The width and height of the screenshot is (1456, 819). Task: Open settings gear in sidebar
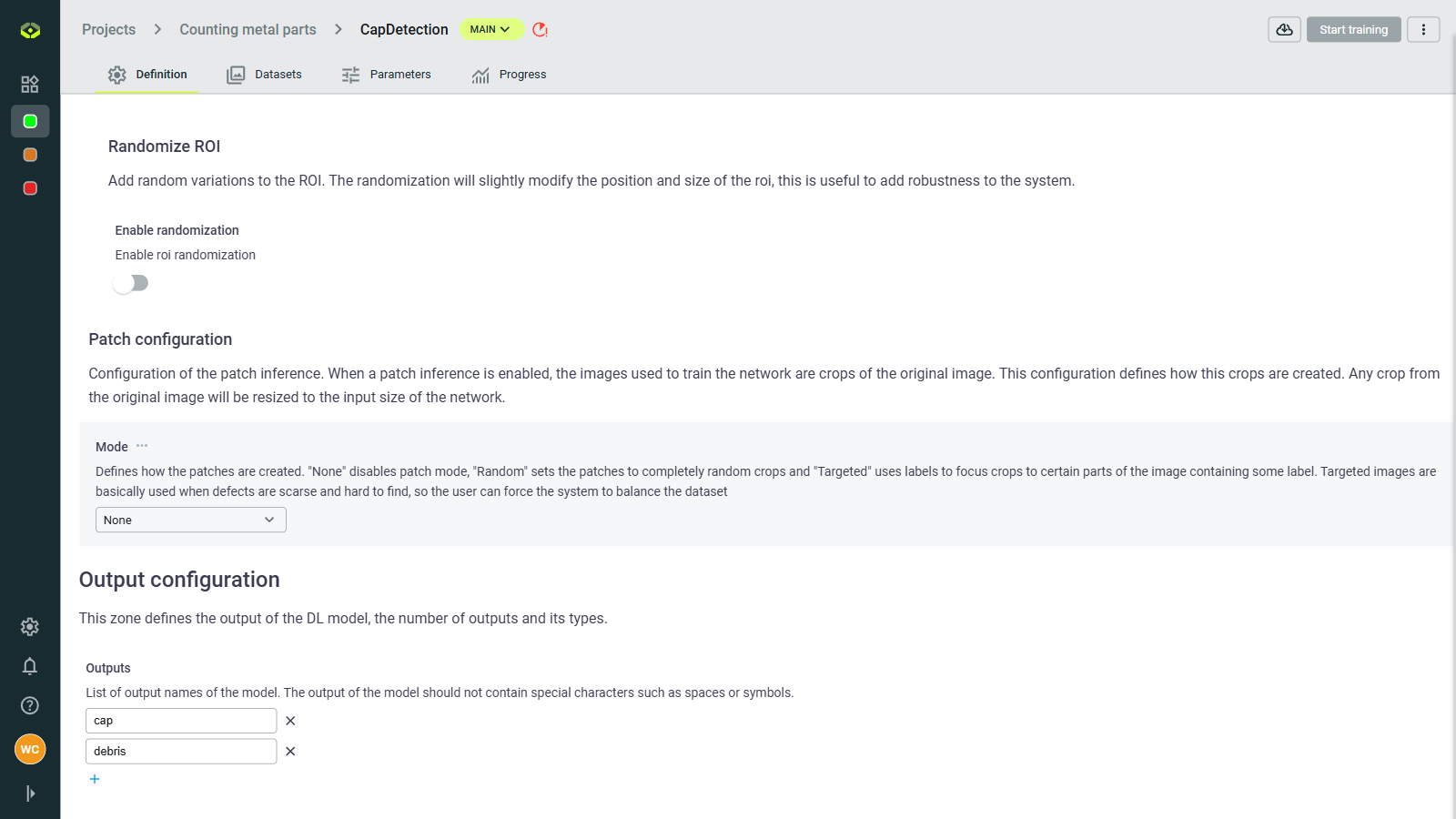pos(30,627)
